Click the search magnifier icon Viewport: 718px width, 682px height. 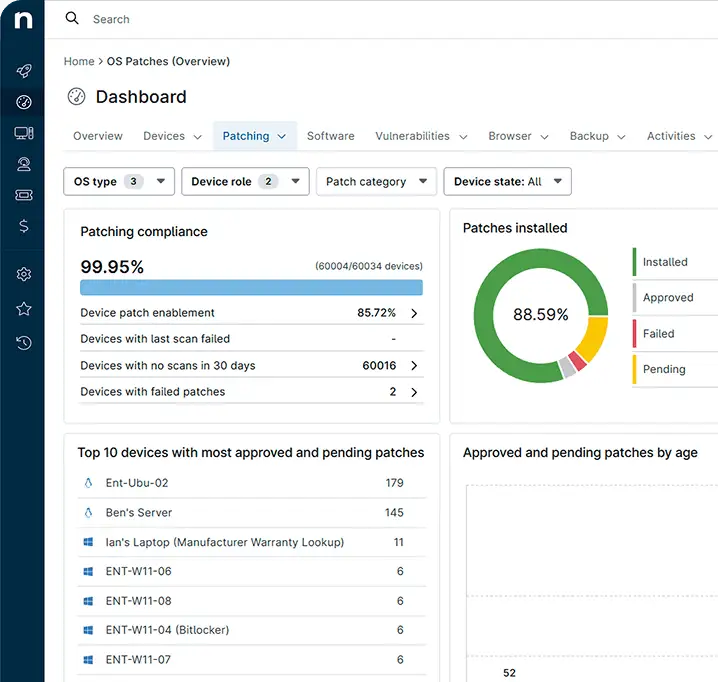[72, 18]
